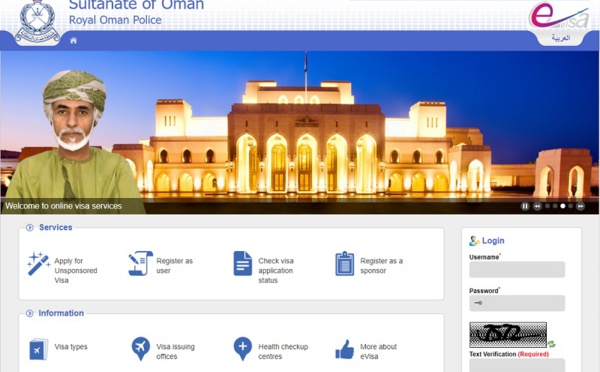Image resolution: width=600 pixels, height=372 pixels.
Task: Click the Login heading text
Action: tap(493, 241)
